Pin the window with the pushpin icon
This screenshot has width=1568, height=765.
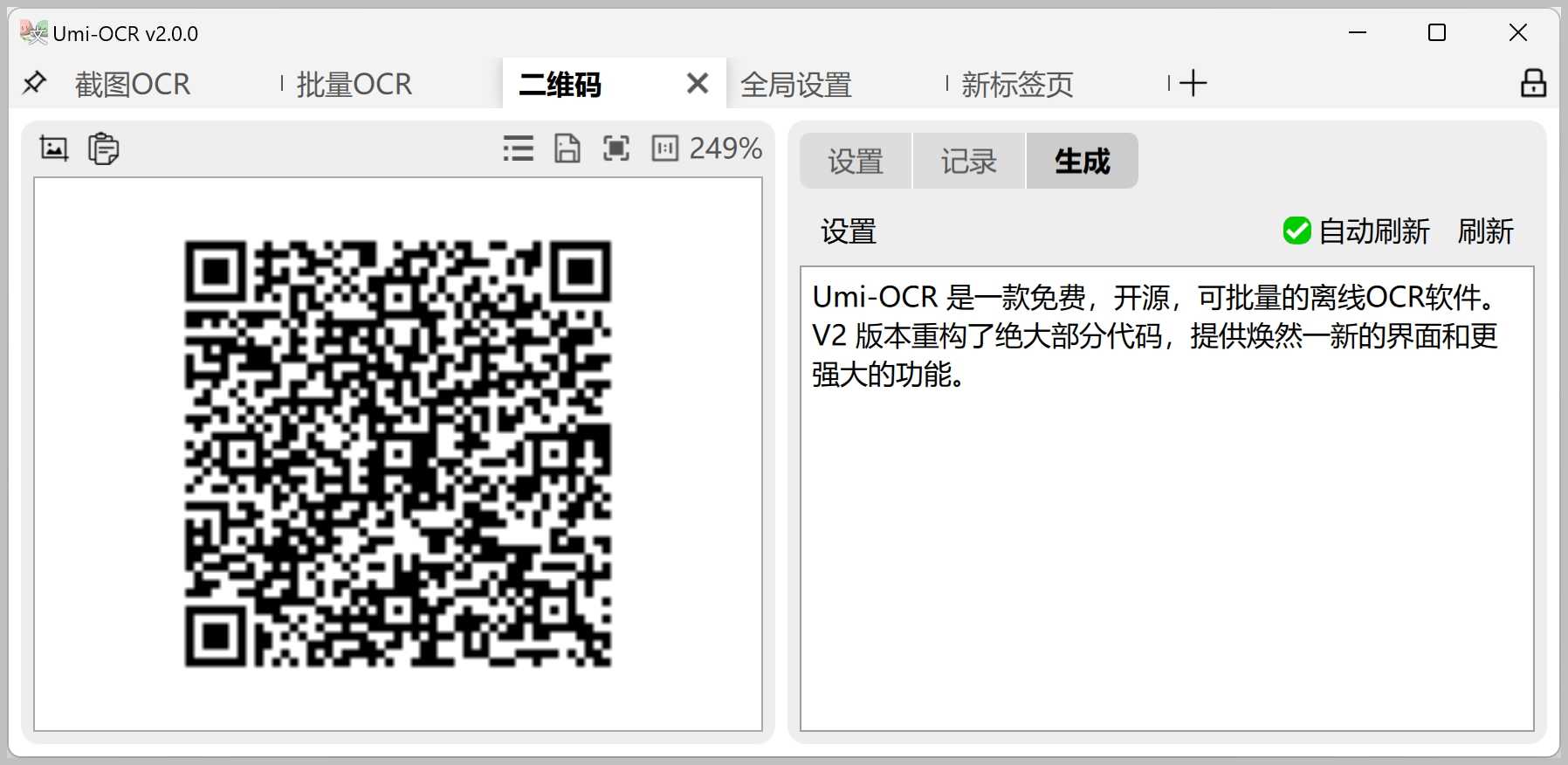(34, 83)
